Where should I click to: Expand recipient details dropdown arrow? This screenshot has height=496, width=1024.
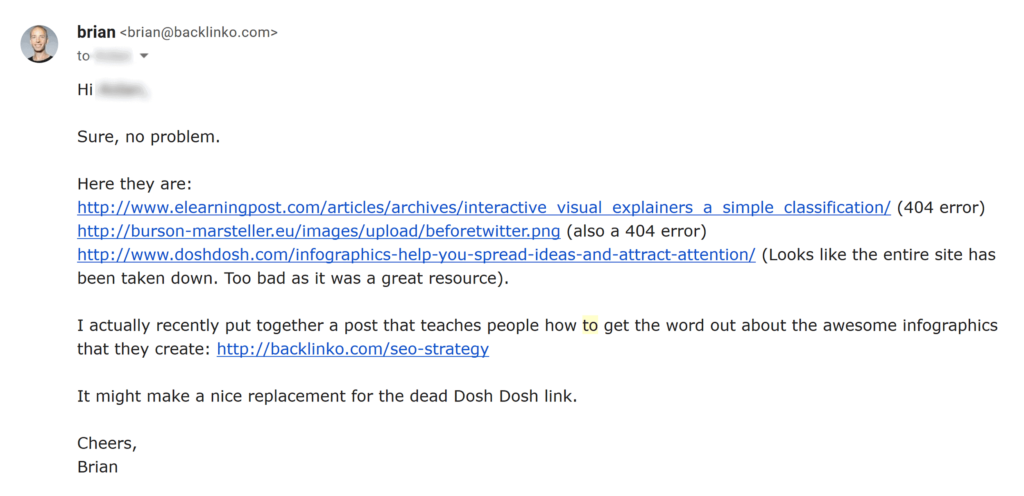pos(144,56)
